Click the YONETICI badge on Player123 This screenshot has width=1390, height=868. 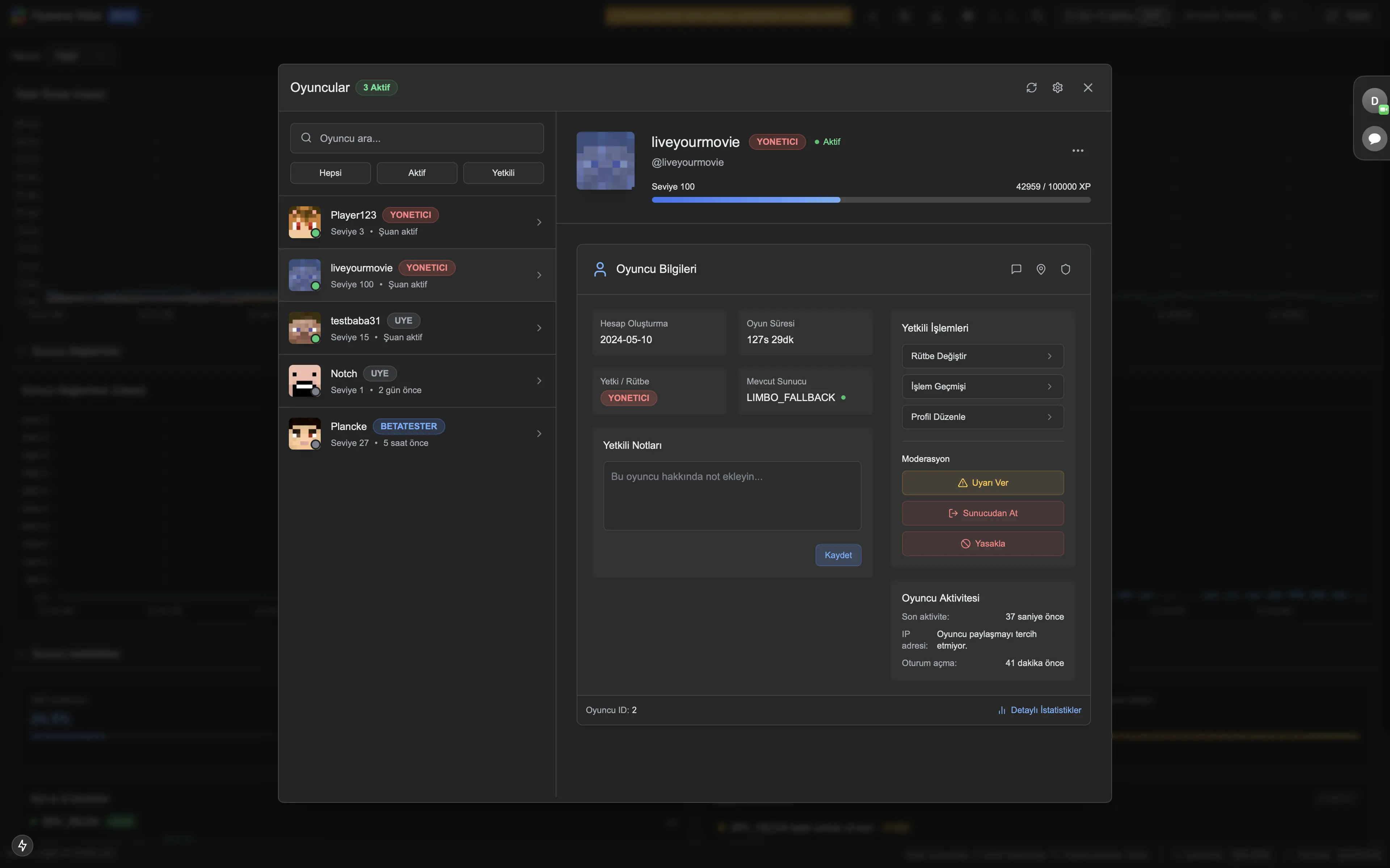click(410, 215)
